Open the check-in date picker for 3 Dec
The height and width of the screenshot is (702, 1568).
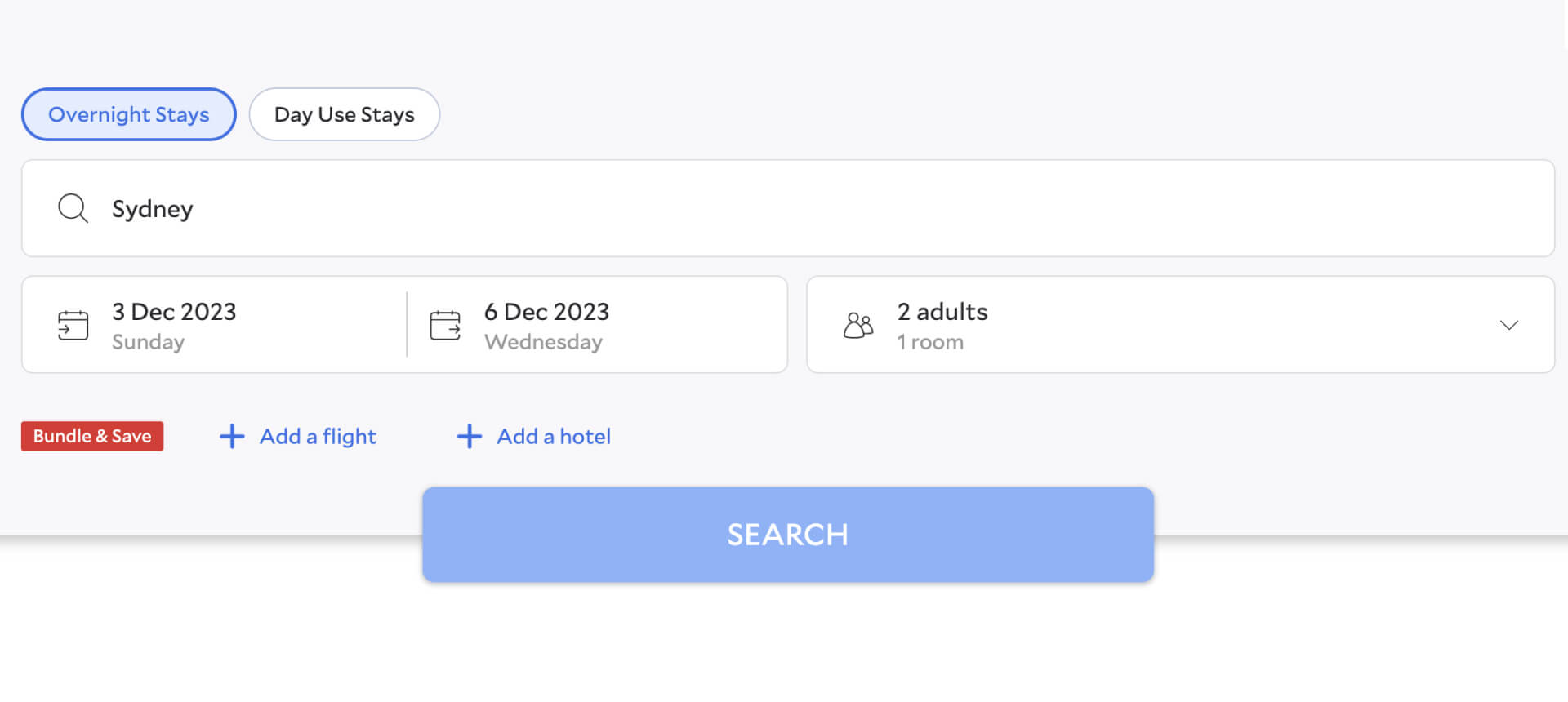click(x=174, y=311)
